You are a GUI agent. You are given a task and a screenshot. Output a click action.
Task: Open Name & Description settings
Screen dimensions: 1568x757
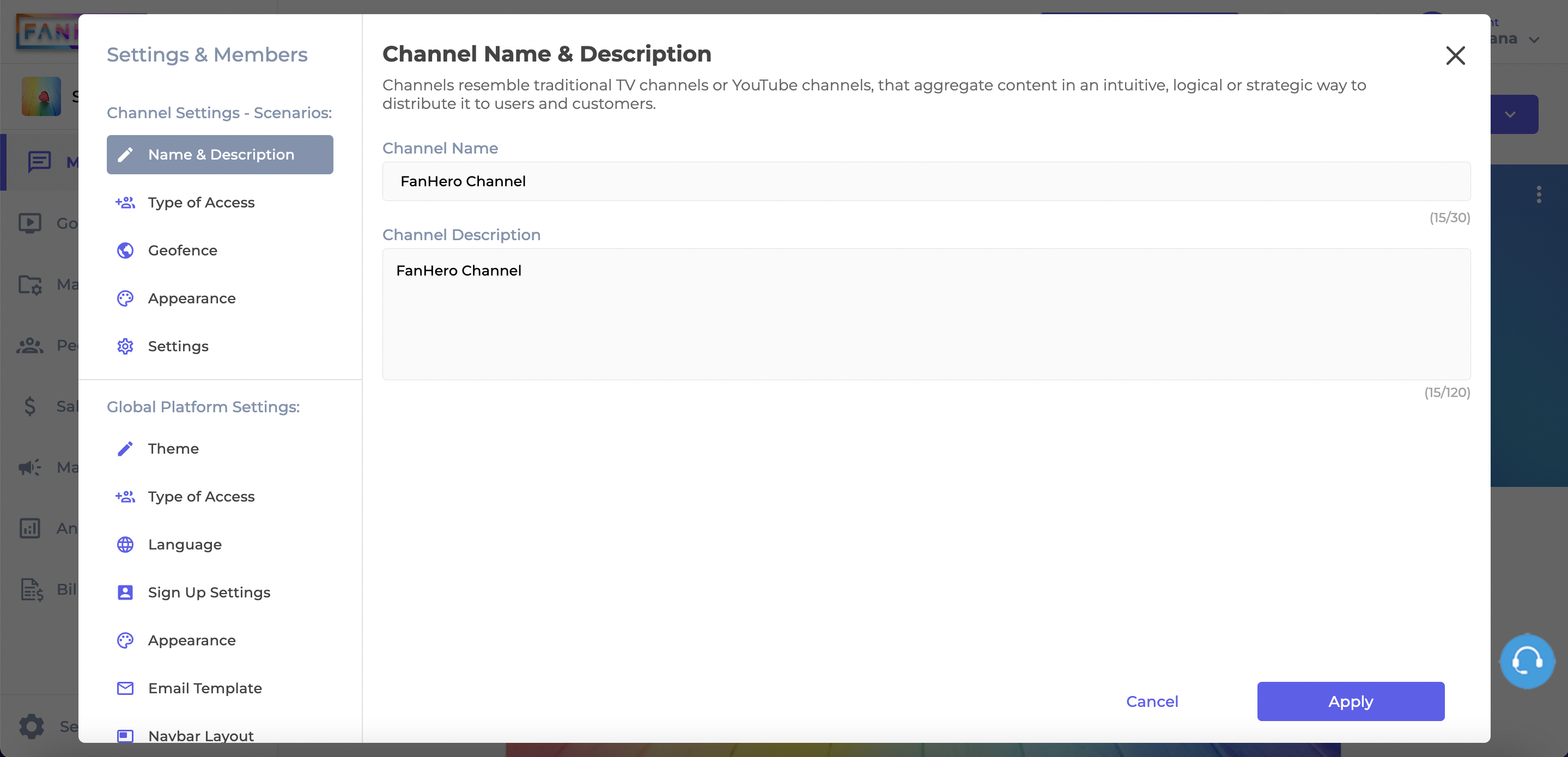[220, 155]
